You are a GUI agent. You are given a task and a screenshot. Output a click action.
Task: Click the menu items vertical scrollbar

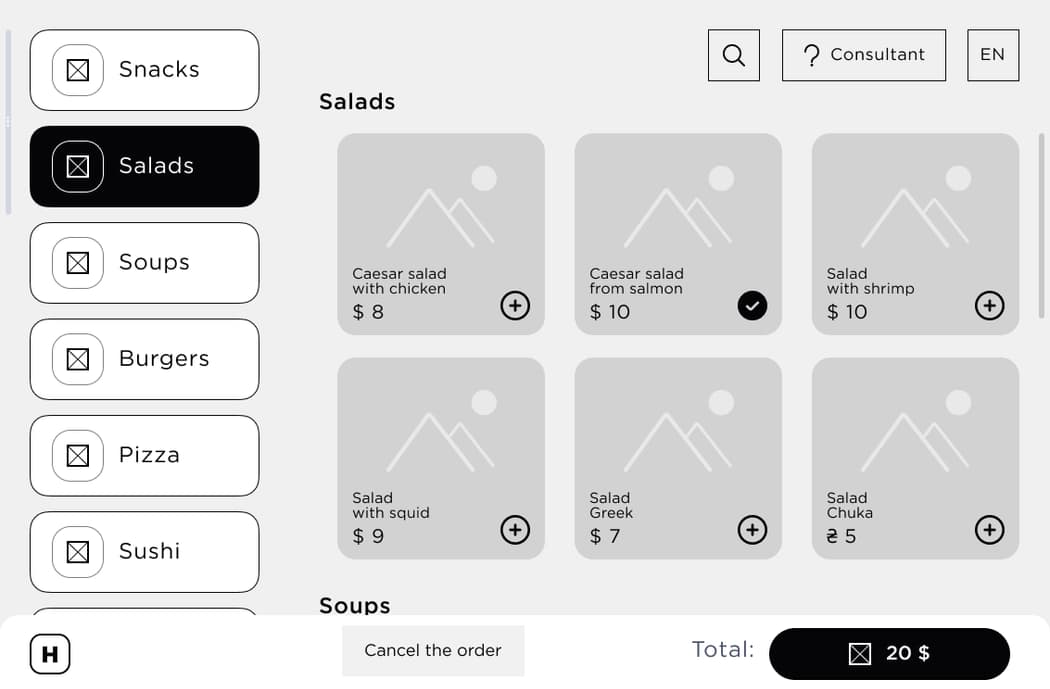1041,225
